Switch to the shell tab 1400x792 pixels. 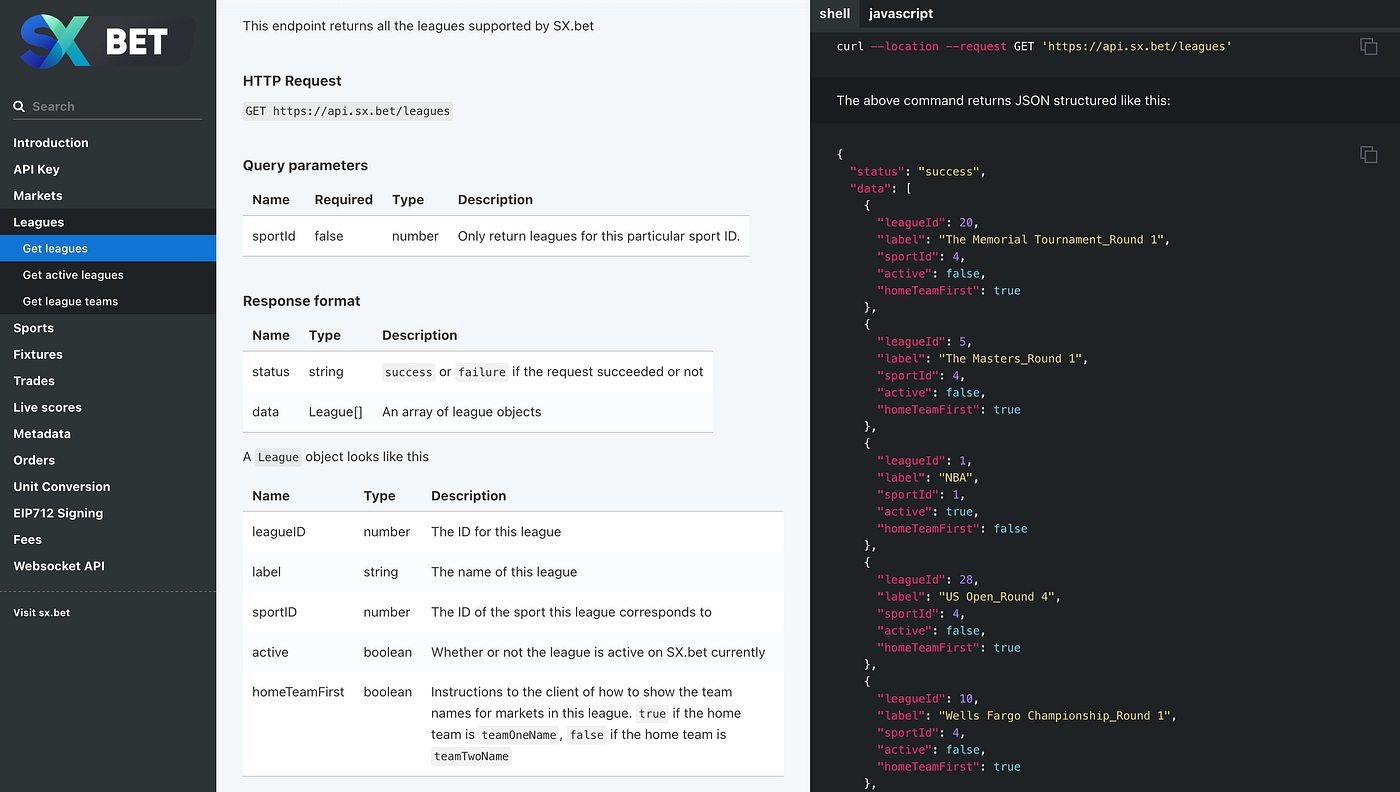(x=834, y=14)
